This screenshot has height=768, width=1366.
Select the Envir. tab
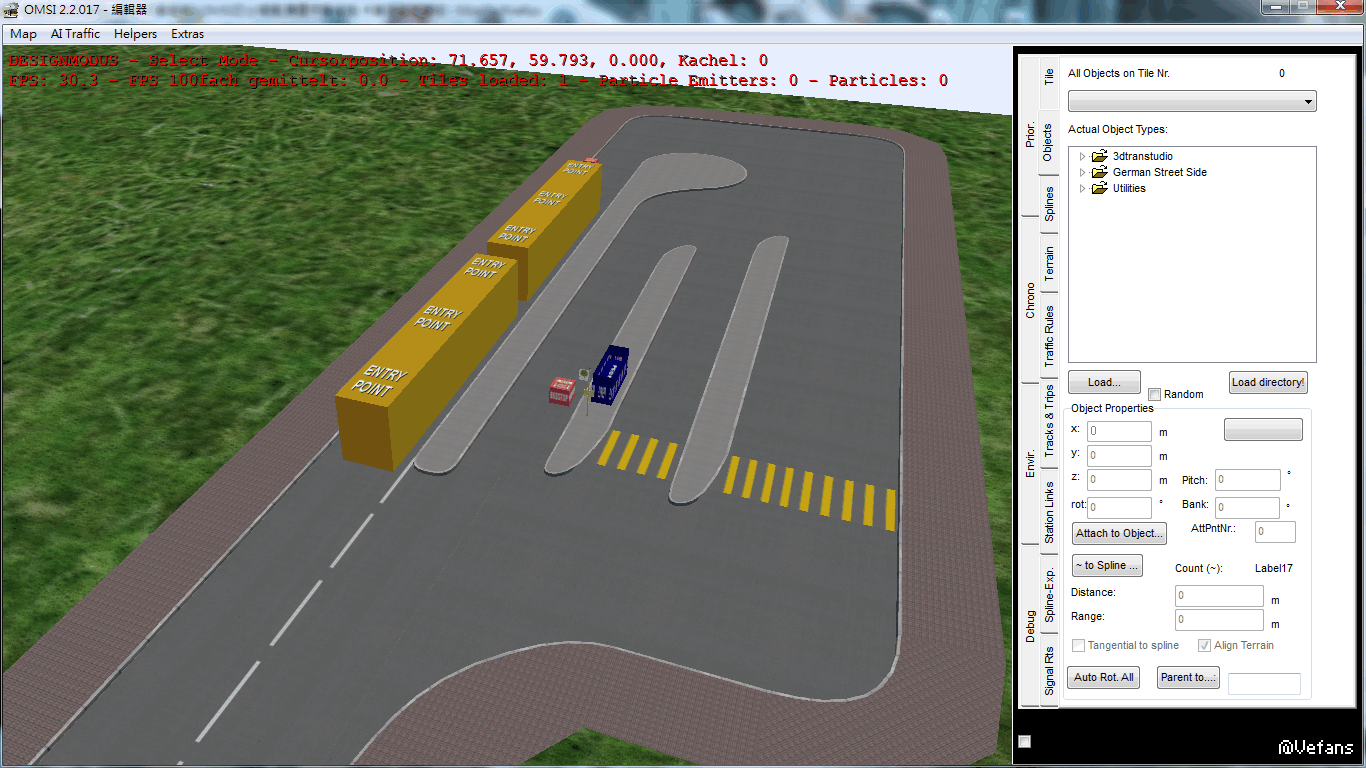coord(1030,463)
